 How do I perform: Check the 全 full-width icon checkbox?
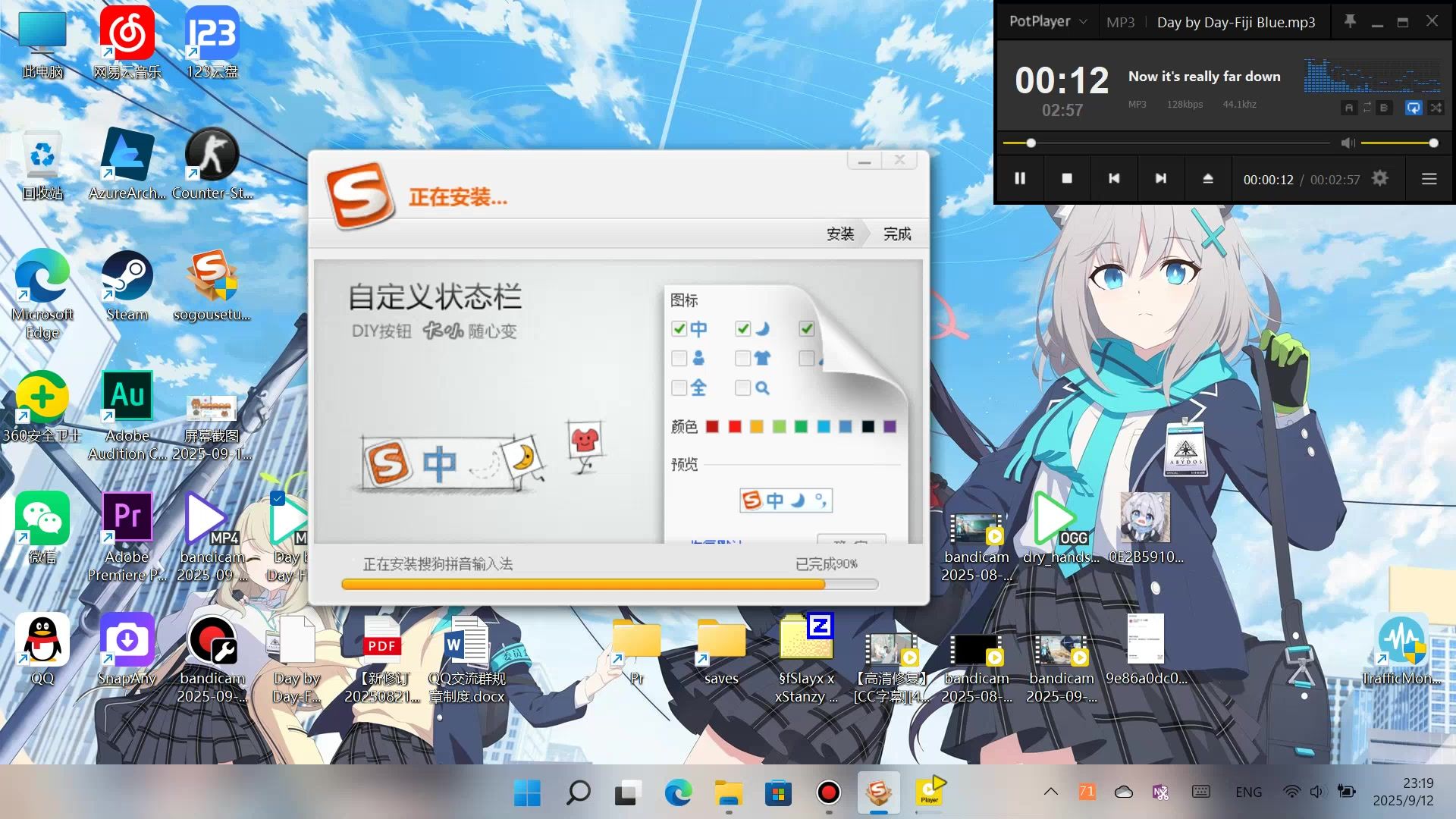pyautogui.click(x=679, y=388)
